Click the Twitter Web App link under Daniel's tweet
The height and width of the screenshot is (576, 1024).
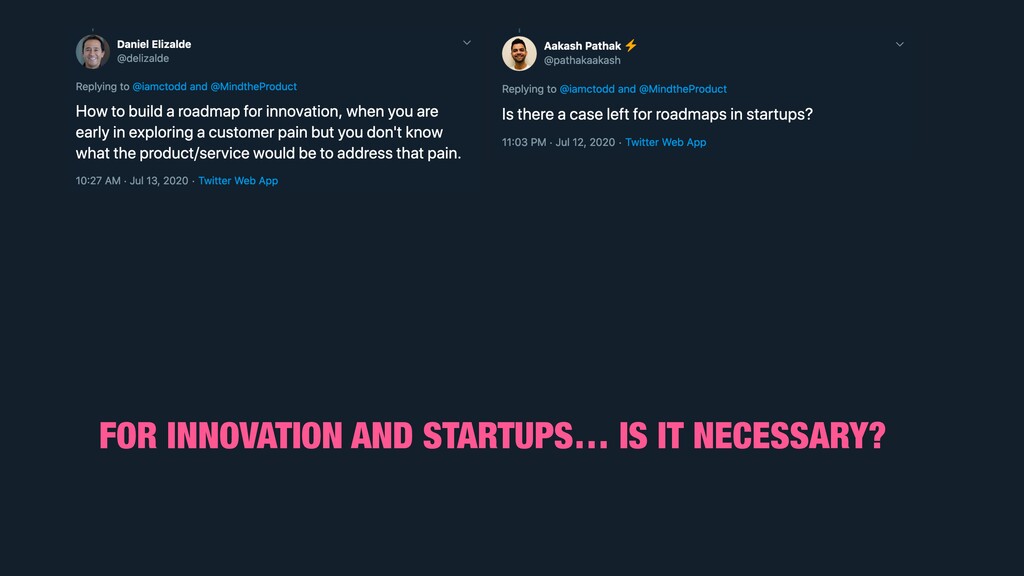click(x=238, y=181)
